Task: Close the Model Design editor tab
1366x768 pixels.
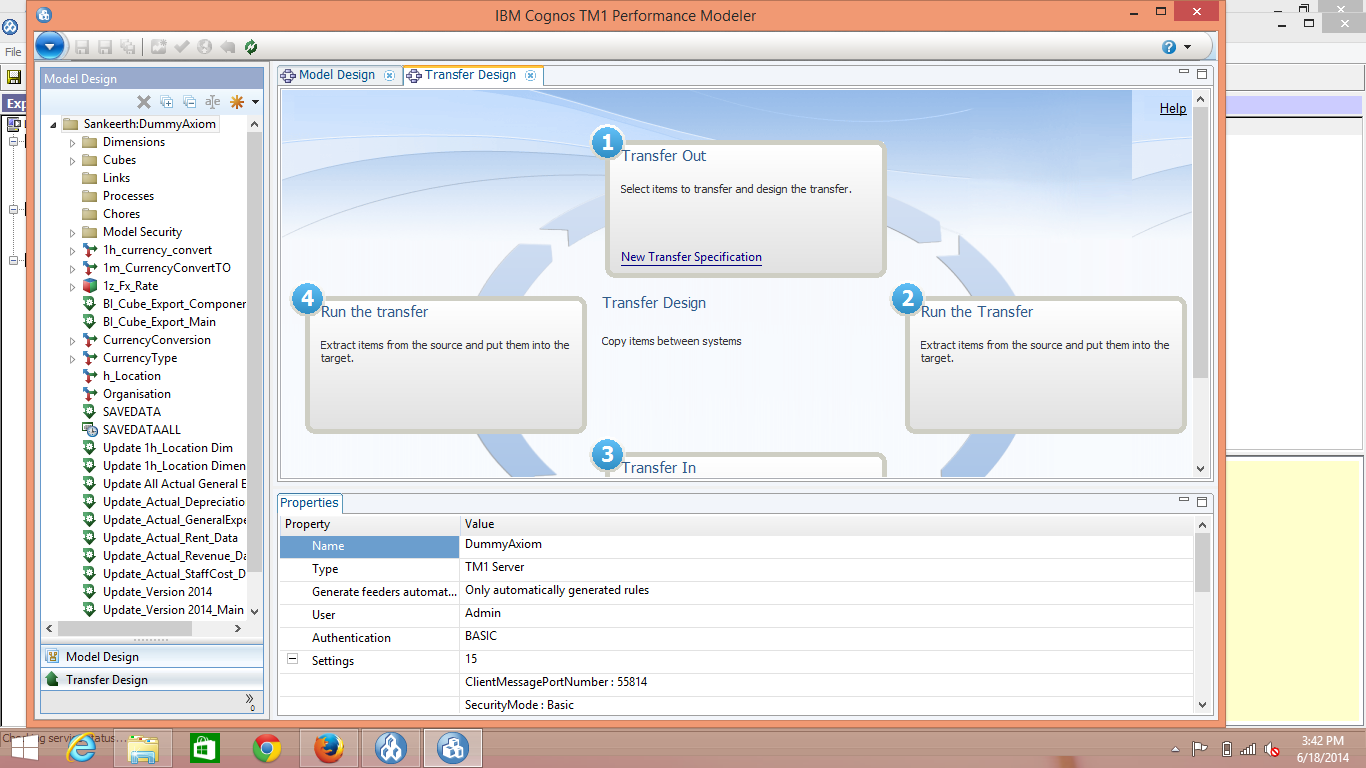Action: tap(390, 75)
